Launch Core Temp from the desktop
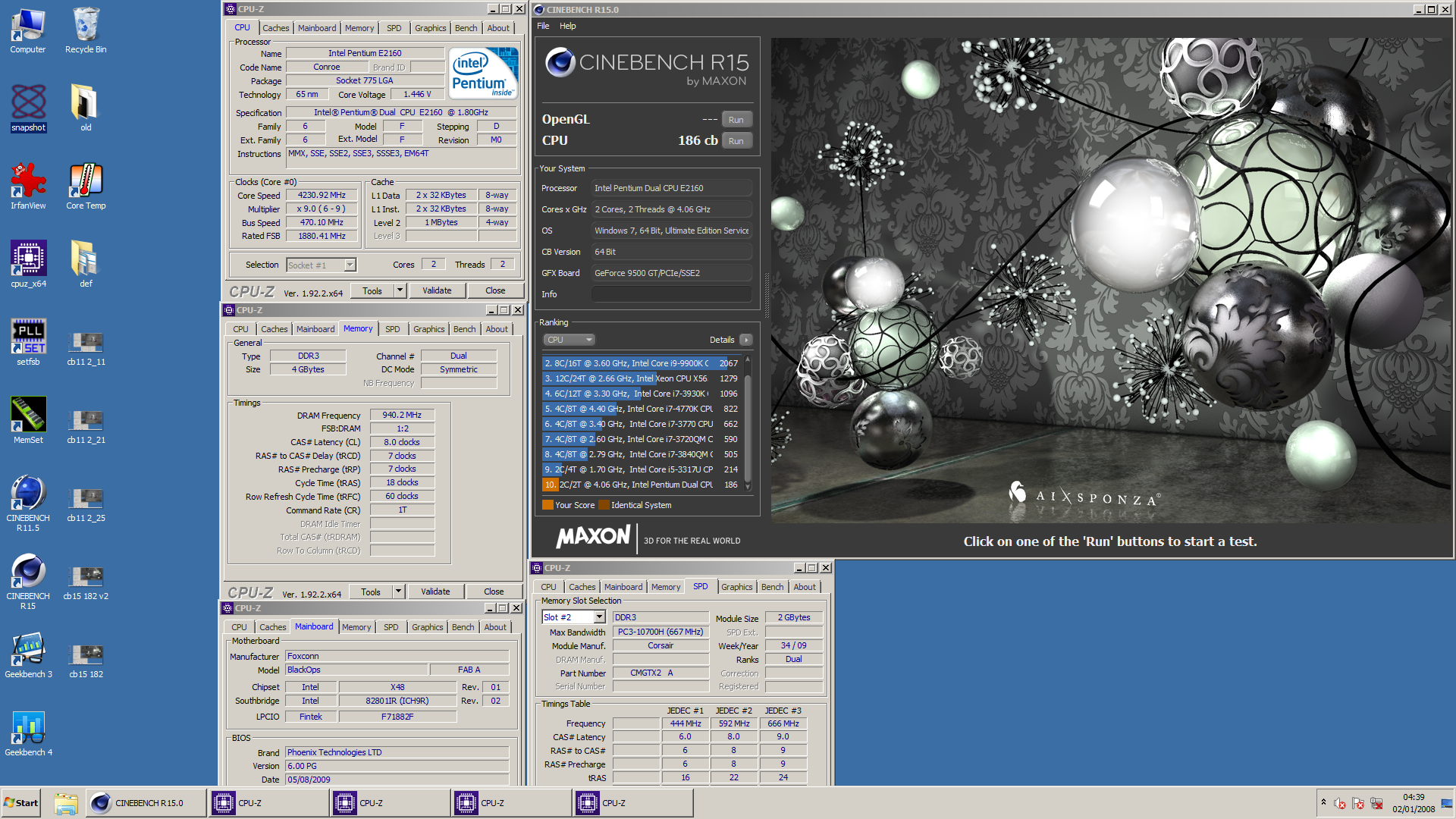Viewport: 1456px width, 819px height. pos(86,187)
